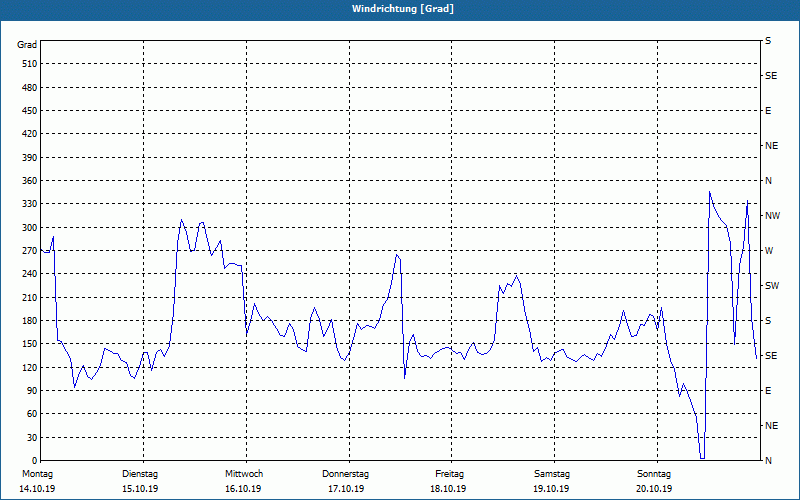800x500 pixels.
Task: Select the Samstag day label
Action: (x=551, y=474)
